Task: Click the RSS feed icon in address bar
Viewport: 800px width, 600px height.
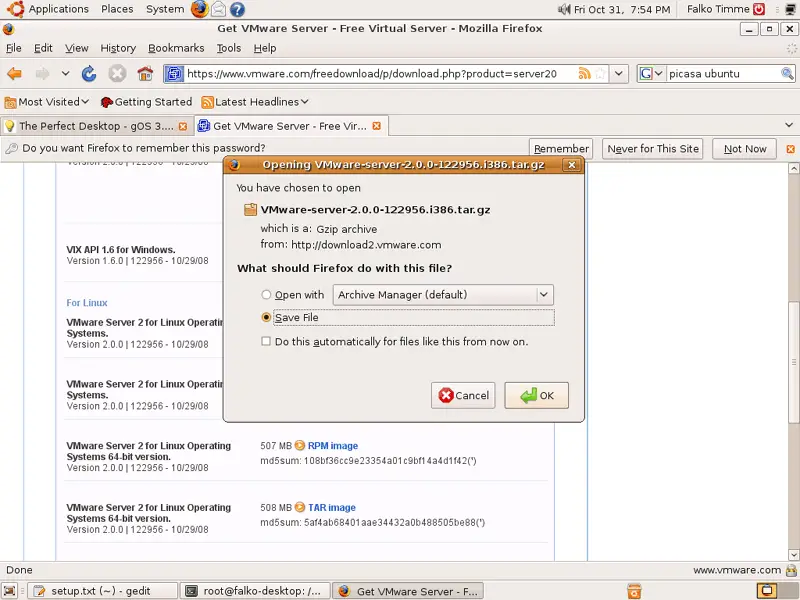Action: point(584,73)
